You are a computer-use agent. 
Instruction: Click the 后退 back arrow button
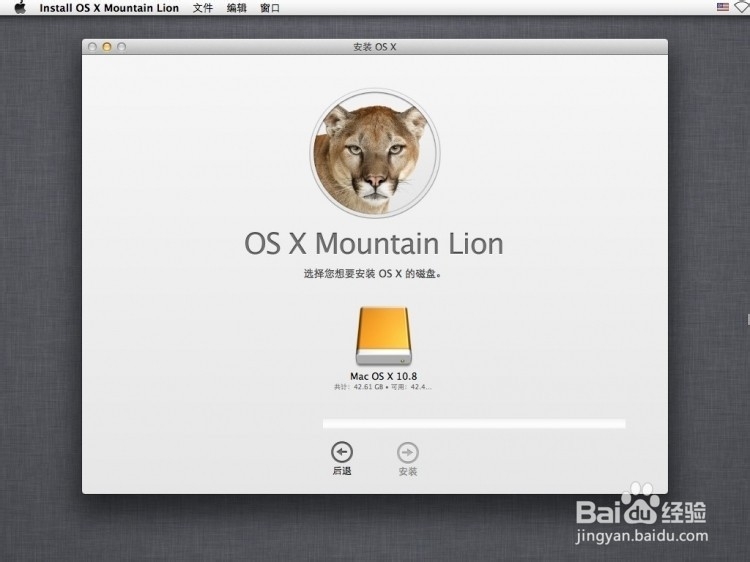tap(342, 452)
